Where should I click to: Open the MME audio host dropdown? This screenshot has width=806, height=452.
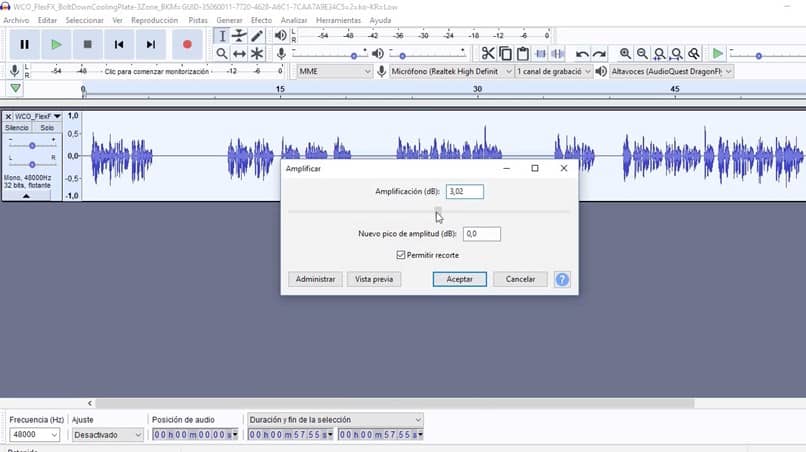(333, 72)
